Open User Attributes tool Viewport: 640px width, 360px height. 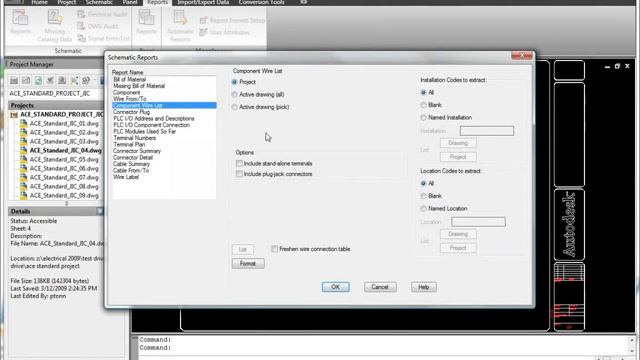[x=224, y=32]
